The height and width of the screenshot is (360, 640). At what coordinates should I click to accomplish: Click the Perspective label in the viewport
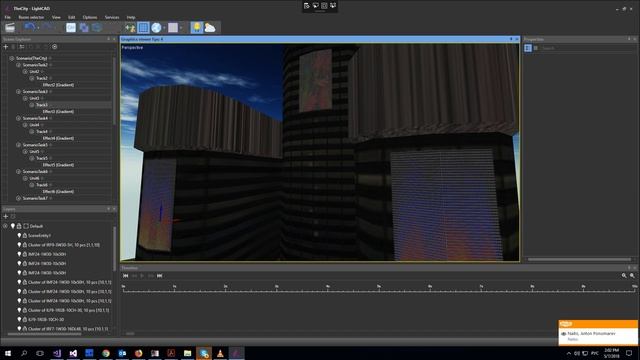pyautogui.click(x=132, y=47)
